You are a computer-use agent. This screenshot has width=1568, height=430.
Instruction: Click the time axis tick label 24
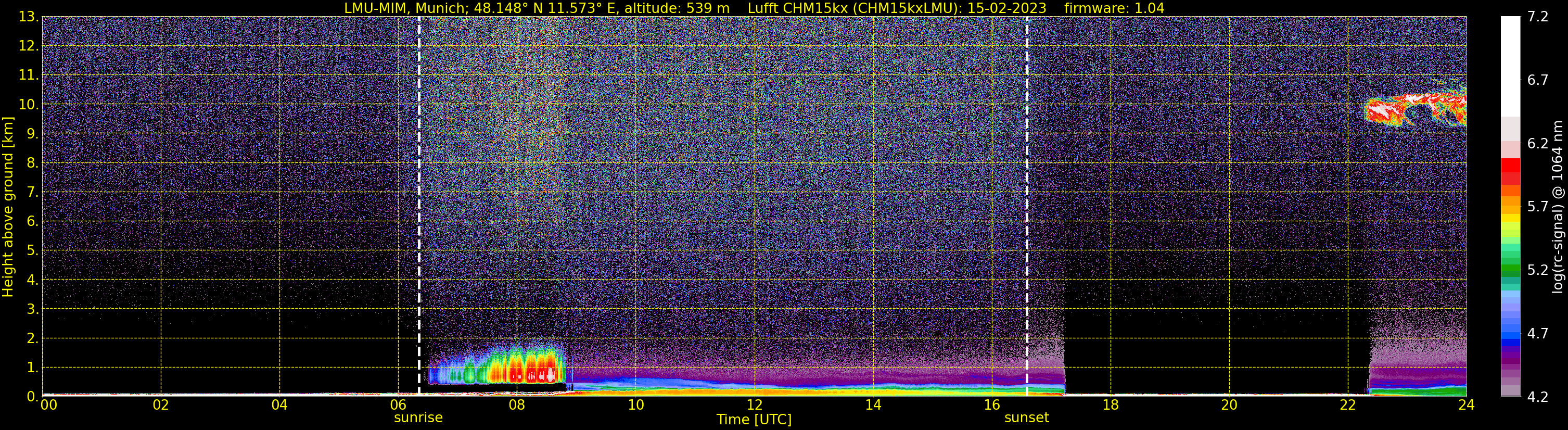pos(1467,404)
